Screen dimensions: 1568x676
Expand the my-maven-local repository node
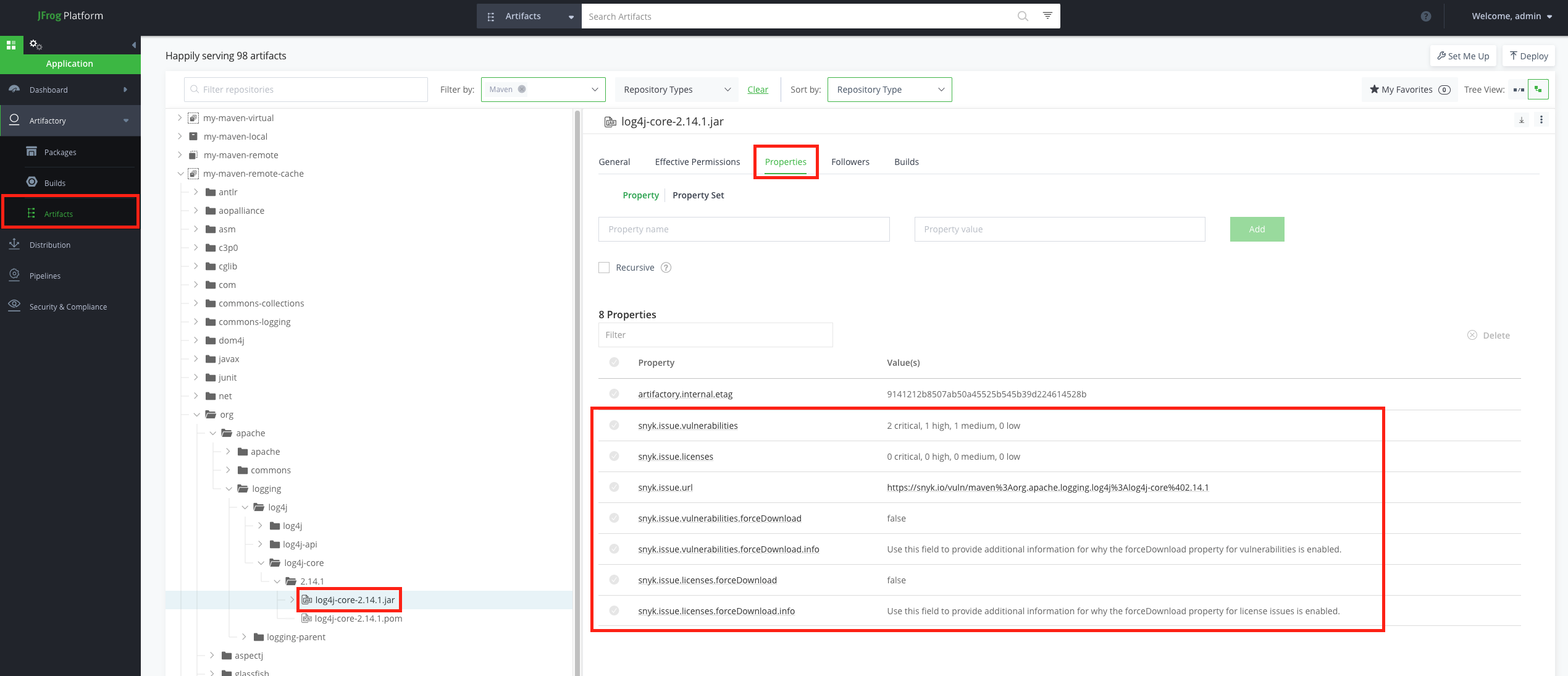tap(180, 137)
